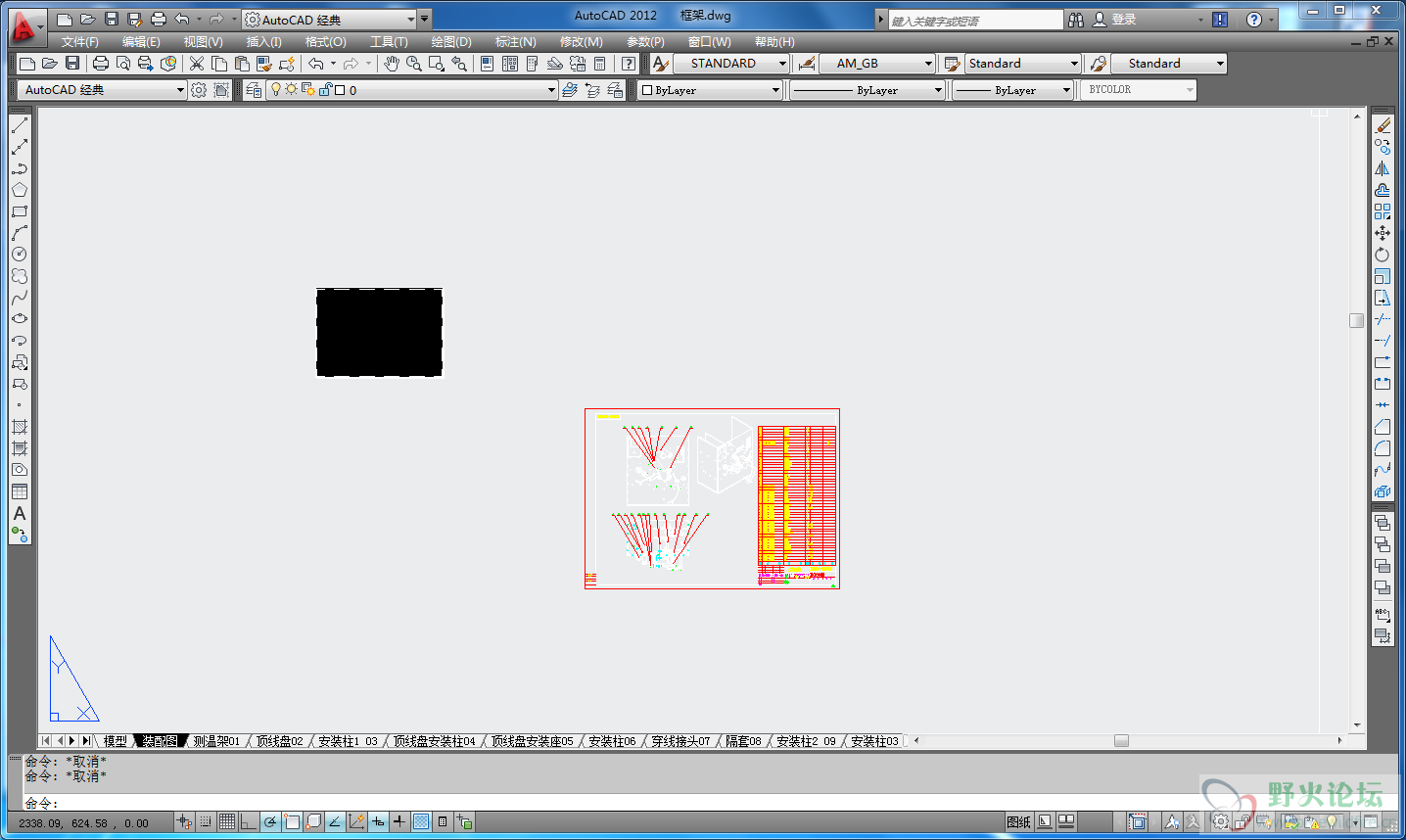The image size is (1406, 840).
Task: Select the Multiline Text tool
Action: [19, 513]
